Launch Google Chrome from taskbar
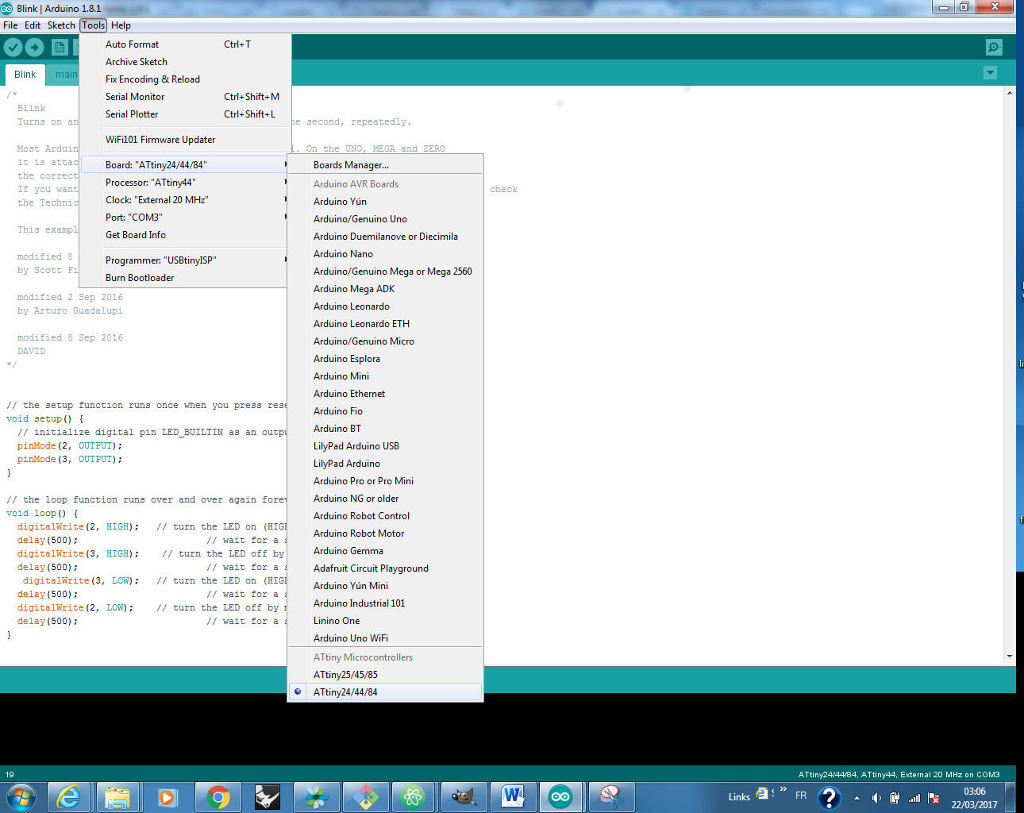The height and width of the screenshot is (813, 1024). coord(217,797)
